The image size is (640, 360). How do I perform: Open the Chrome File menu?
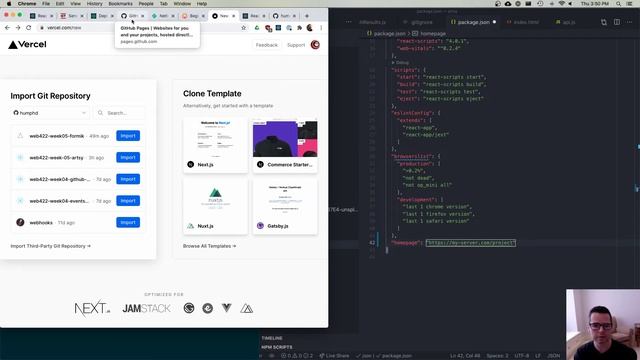46,4
